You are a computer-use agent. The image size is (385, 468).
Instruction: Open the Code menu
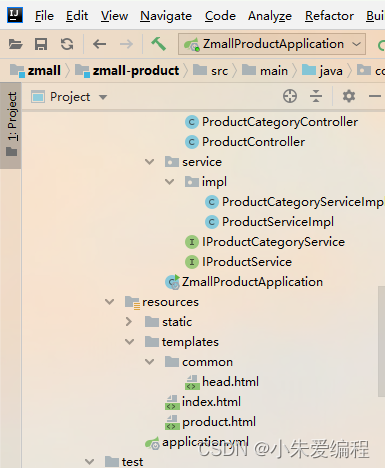tap(220, 16)
